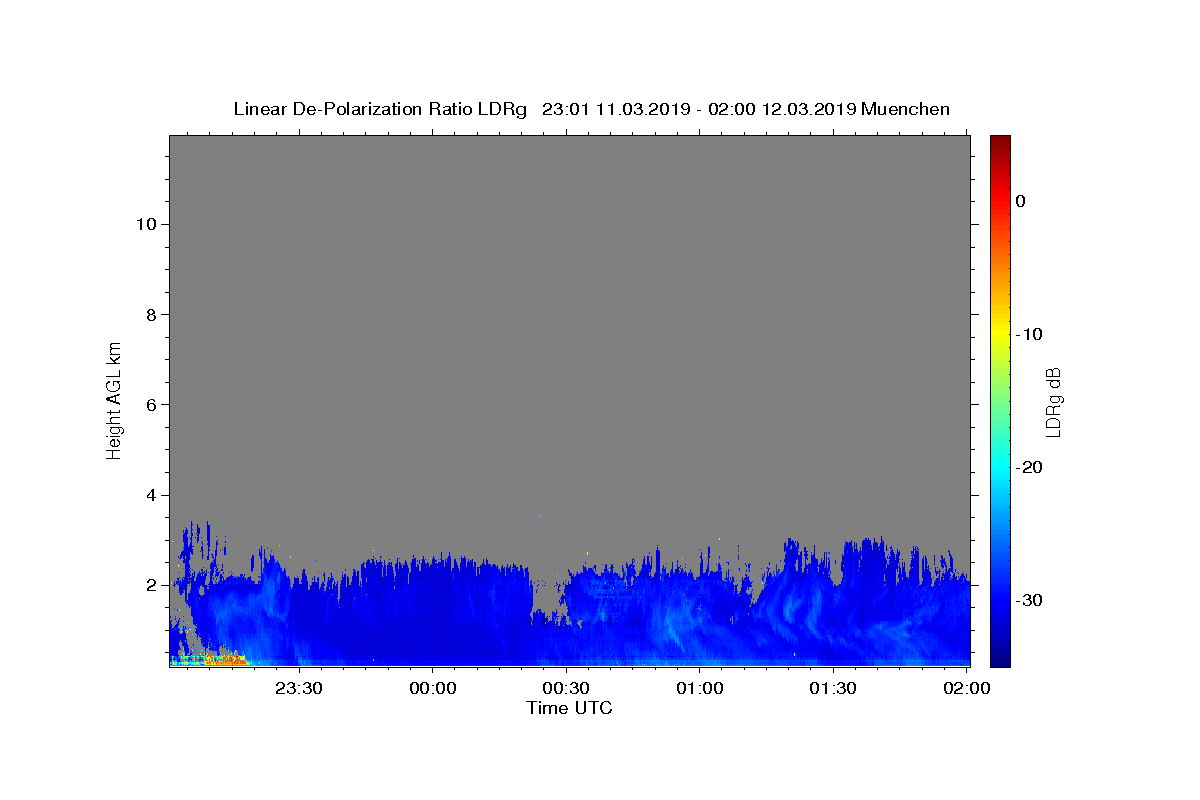
Task: Click the gray gap in the cloud near 00:25
Action: [546, 590]
